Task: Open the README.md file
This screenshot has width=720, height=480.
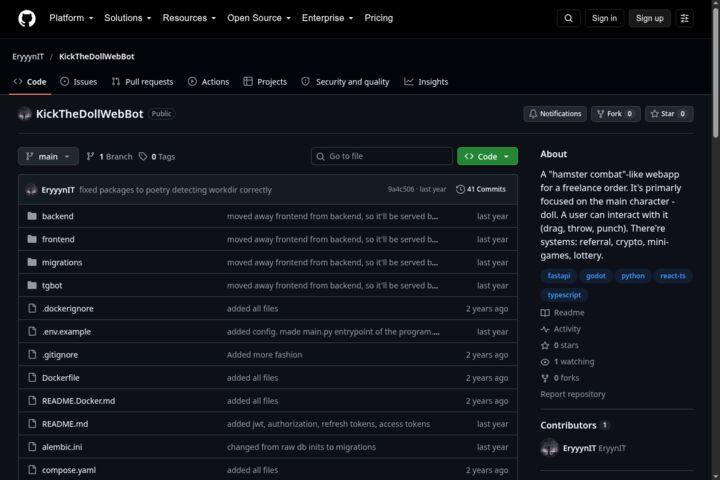Action: coord(65,424)
